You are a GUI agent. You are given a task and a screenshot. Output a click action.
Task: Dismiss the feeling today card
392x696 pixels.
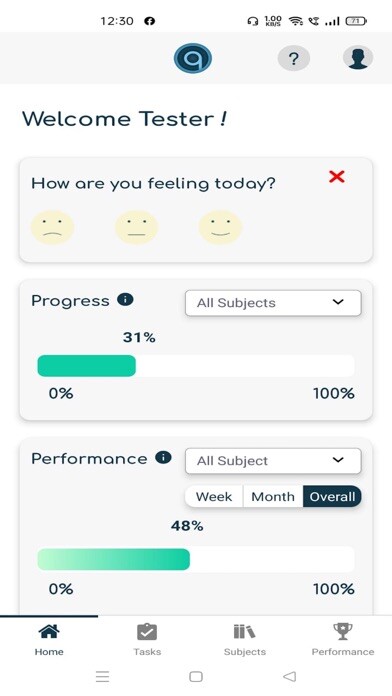[337, 177]
